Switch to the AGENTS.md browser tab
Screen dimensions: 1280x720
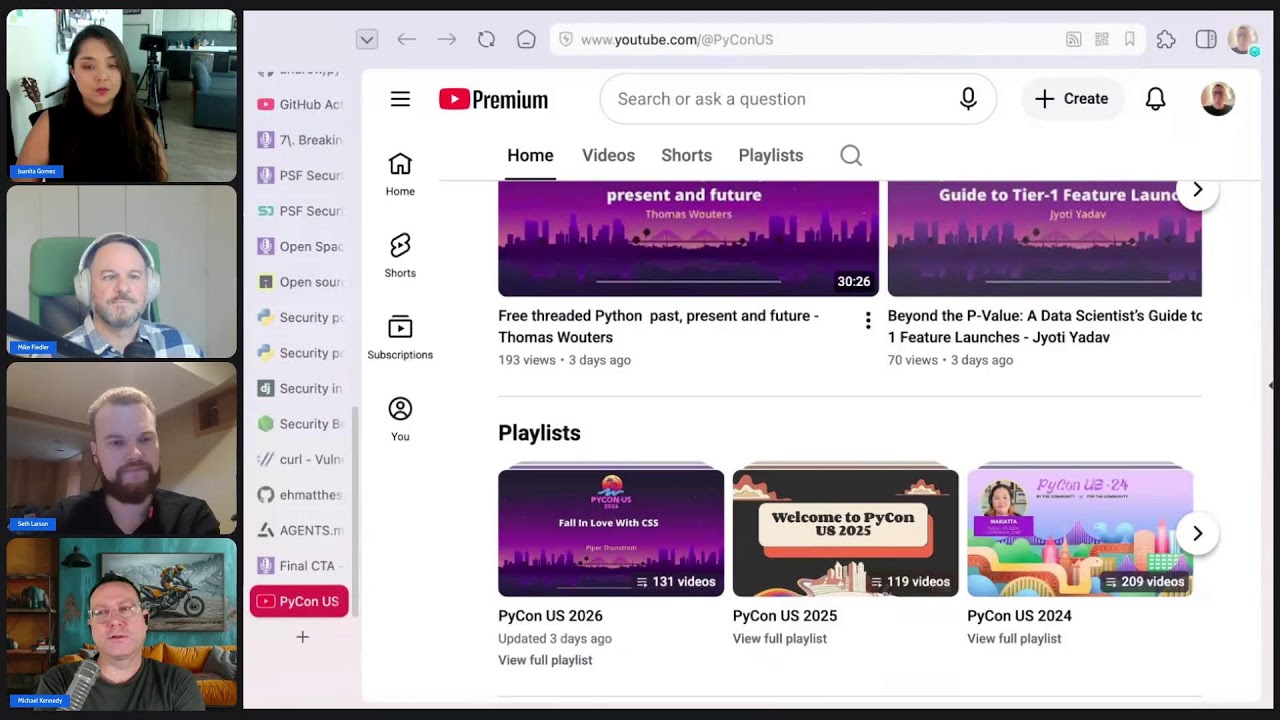[299, 530]
